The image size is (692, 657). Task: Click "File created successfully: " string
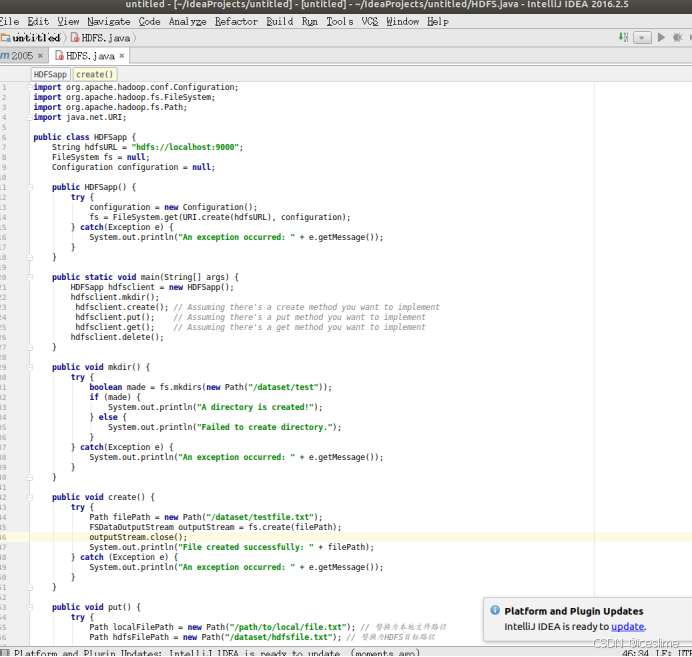(246, 547)
